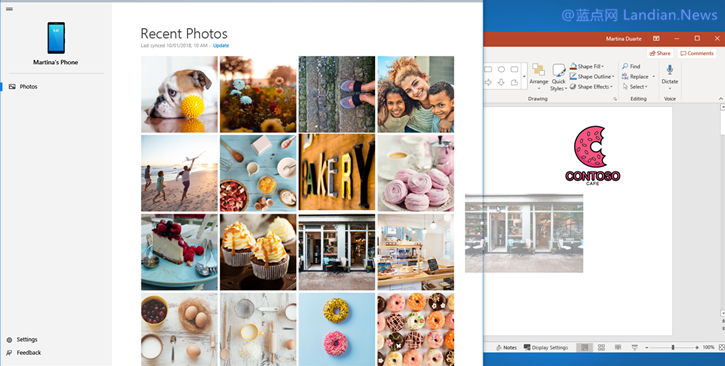
Task: Insert the right arrow shape from gallery
Action: pos(488,82)
